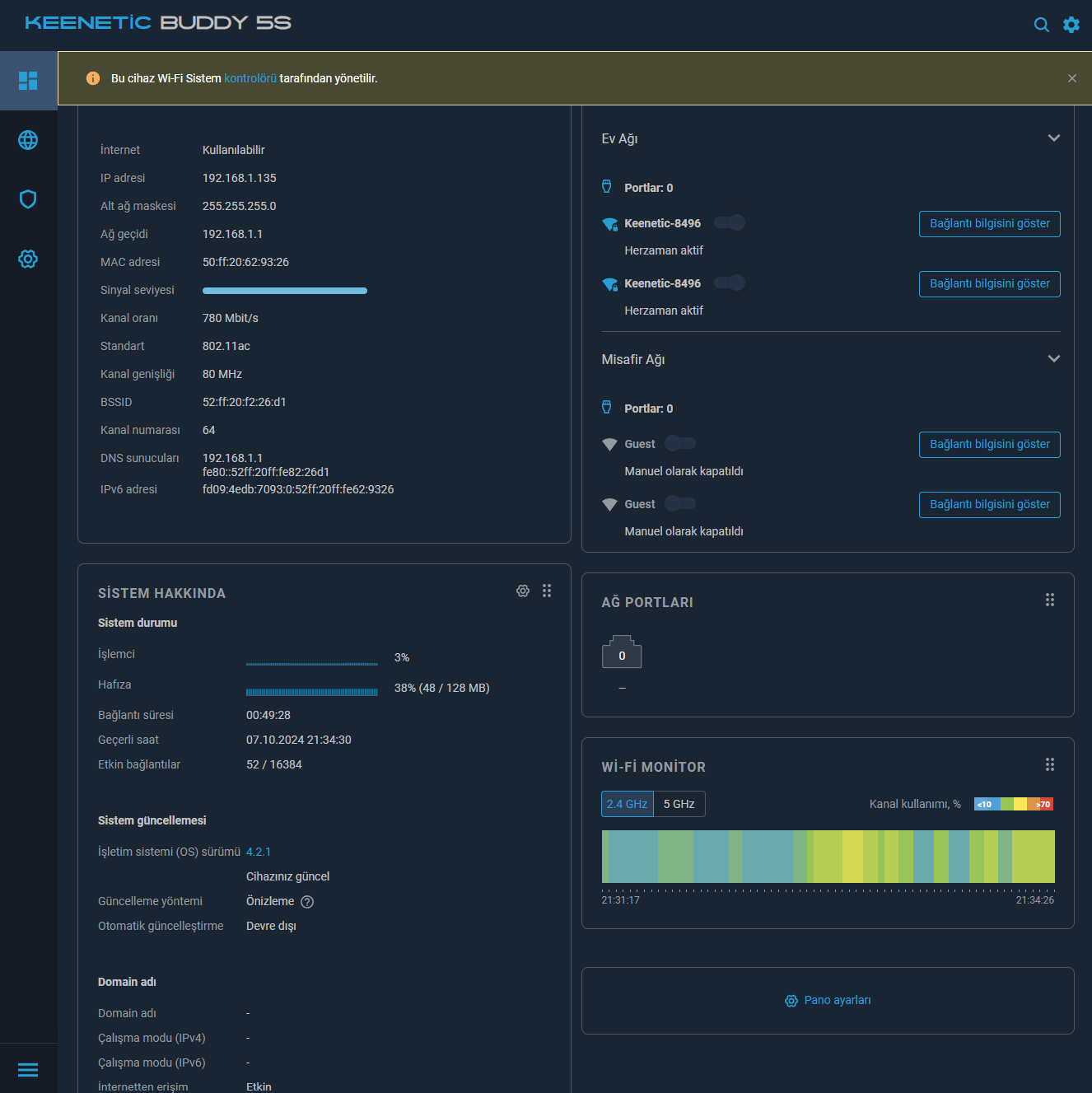Click hamburger menu icon at bottom left
The width and height of the screenshot is (1092, 1093).
pos(28,1070)
